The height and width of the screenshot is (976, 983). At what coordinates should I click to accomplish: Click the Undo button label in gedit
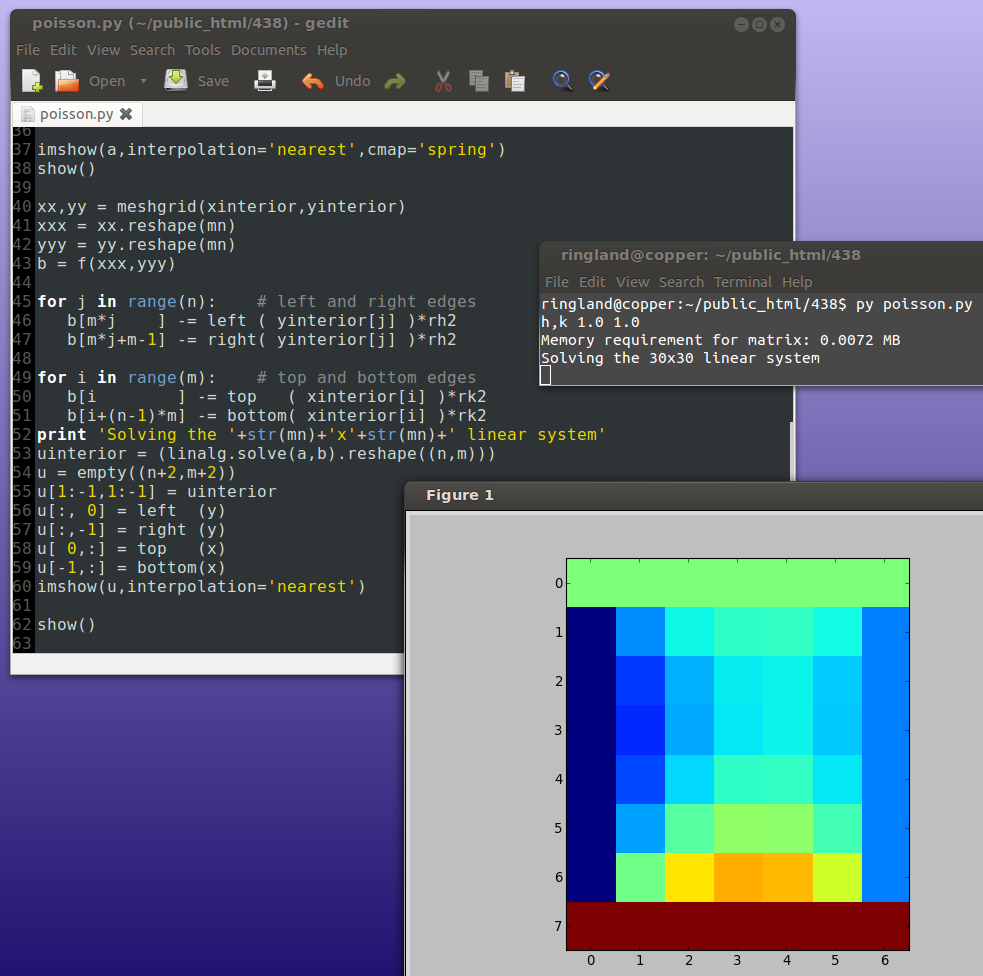[x=352, y=81]
